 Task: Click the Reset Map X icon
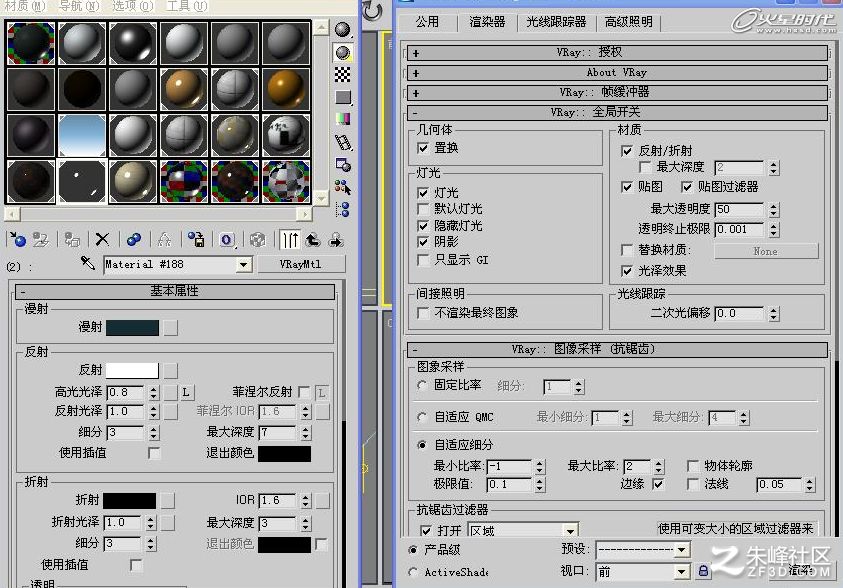[102, 239]
